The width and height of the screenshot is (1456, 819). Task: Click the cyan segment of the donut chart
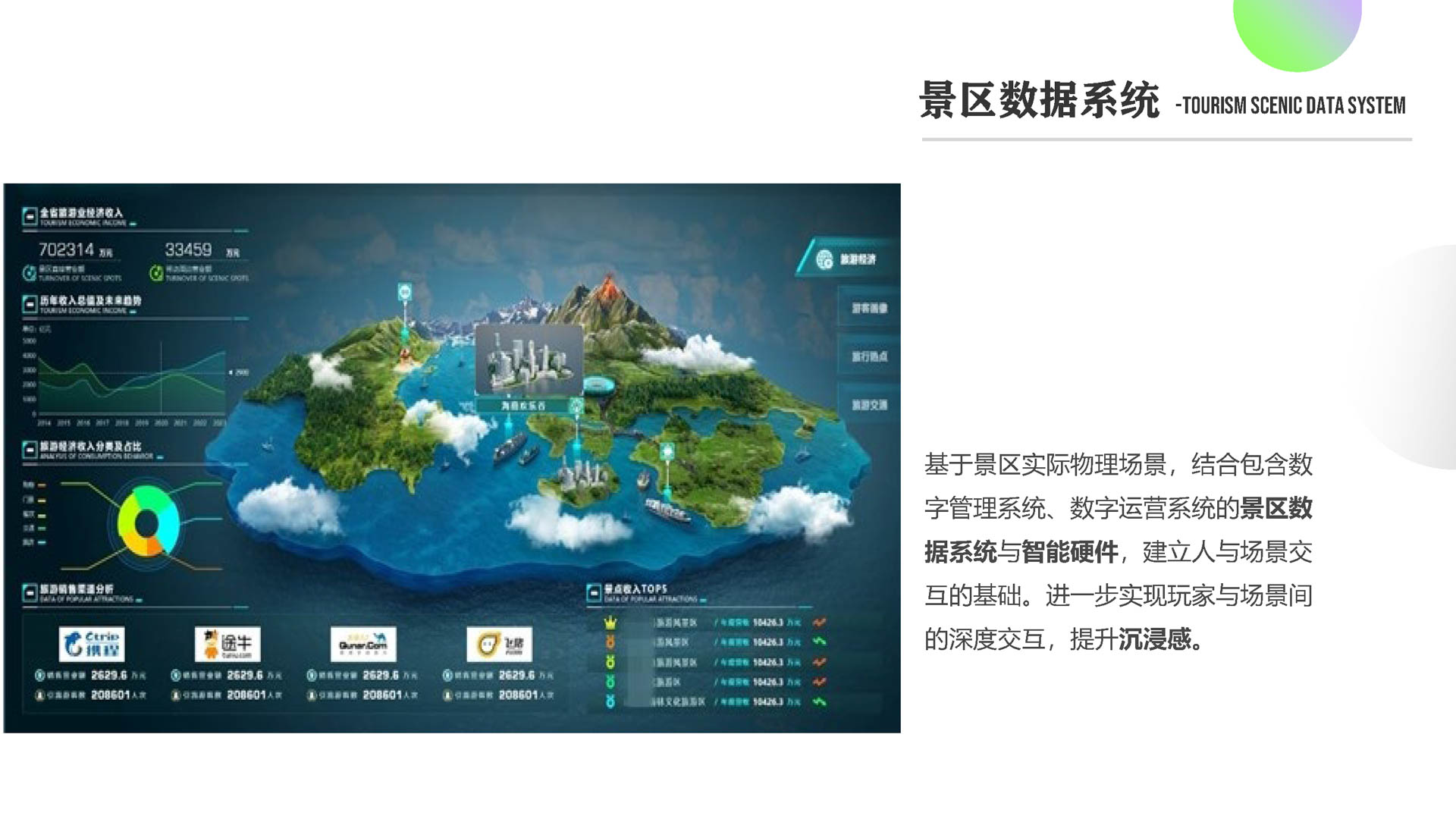[x=170, y=523]
